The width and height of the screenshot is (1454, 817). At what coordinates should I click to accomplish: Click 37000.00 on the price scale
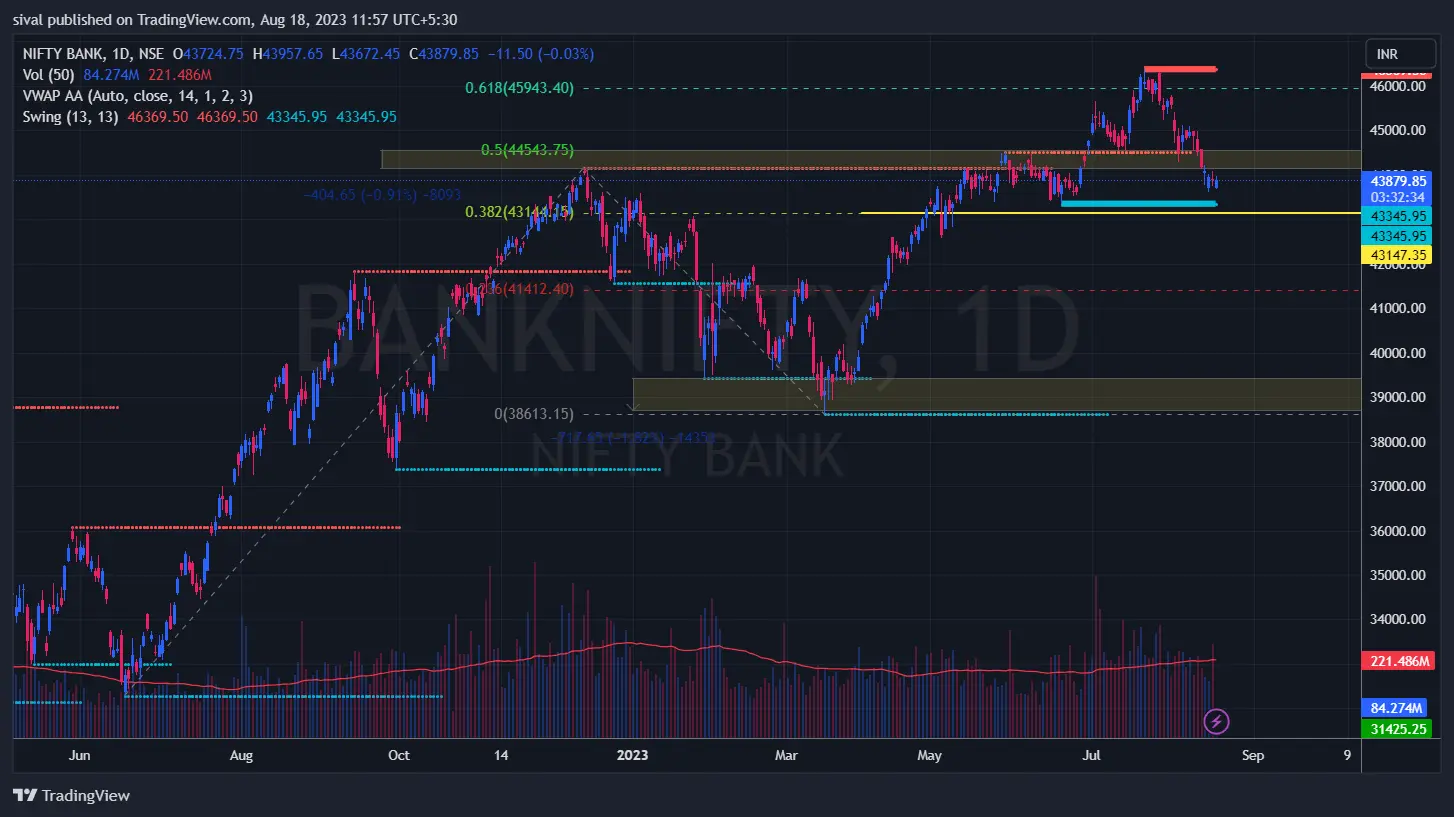pos(1397,487)
